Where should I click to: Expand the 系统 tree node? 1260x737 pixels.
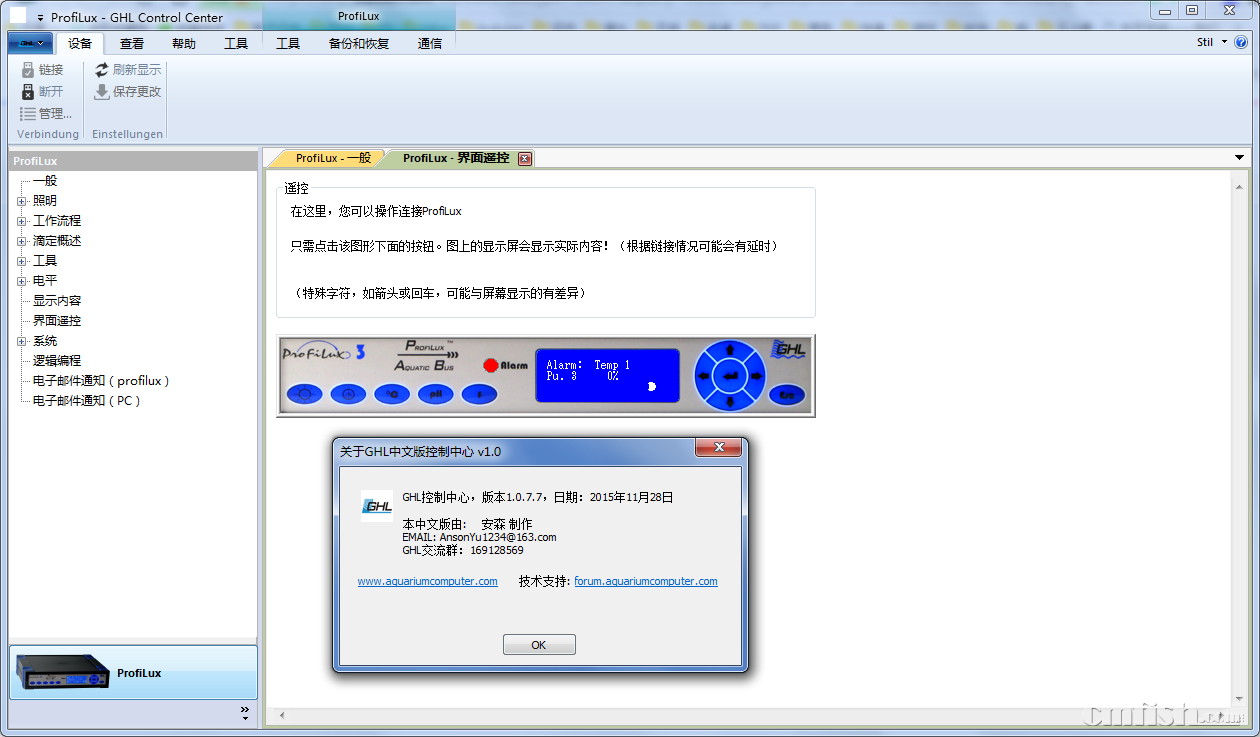[21, 341]
